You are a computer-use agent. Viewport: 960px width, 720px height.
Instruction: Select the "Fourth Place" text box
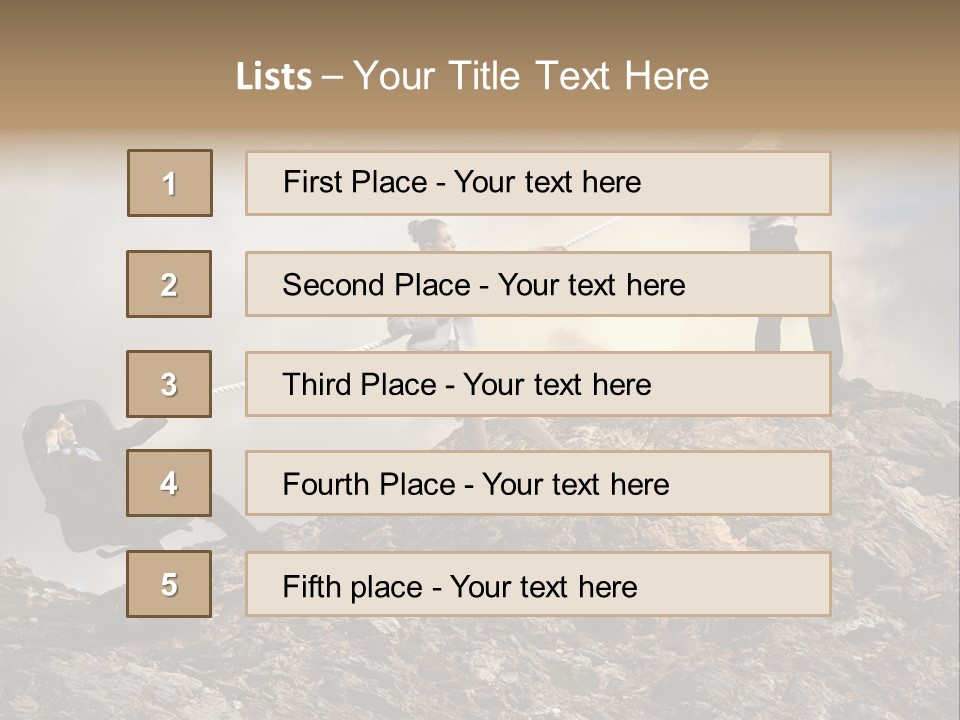tap(538, 484)
